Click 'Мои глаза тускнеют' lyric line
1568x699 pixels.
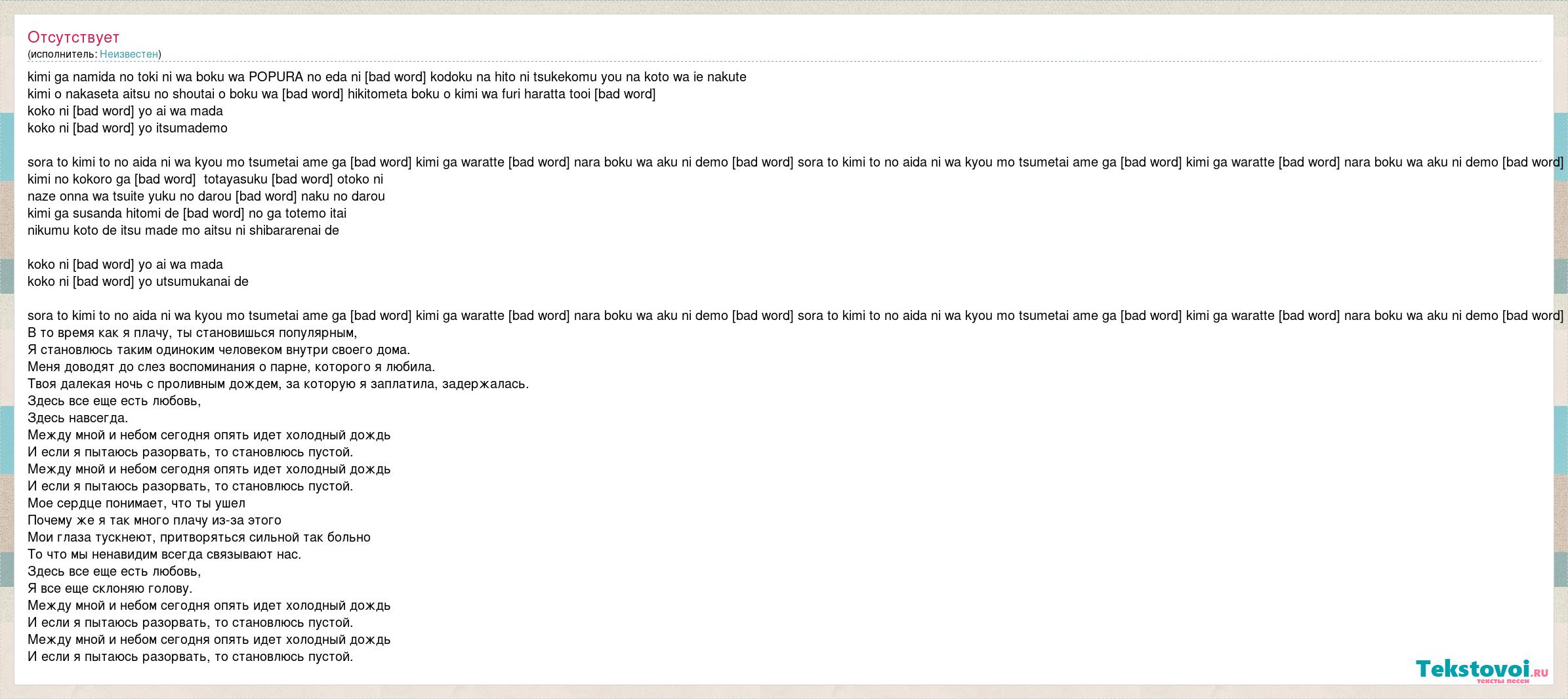point(199,537)
